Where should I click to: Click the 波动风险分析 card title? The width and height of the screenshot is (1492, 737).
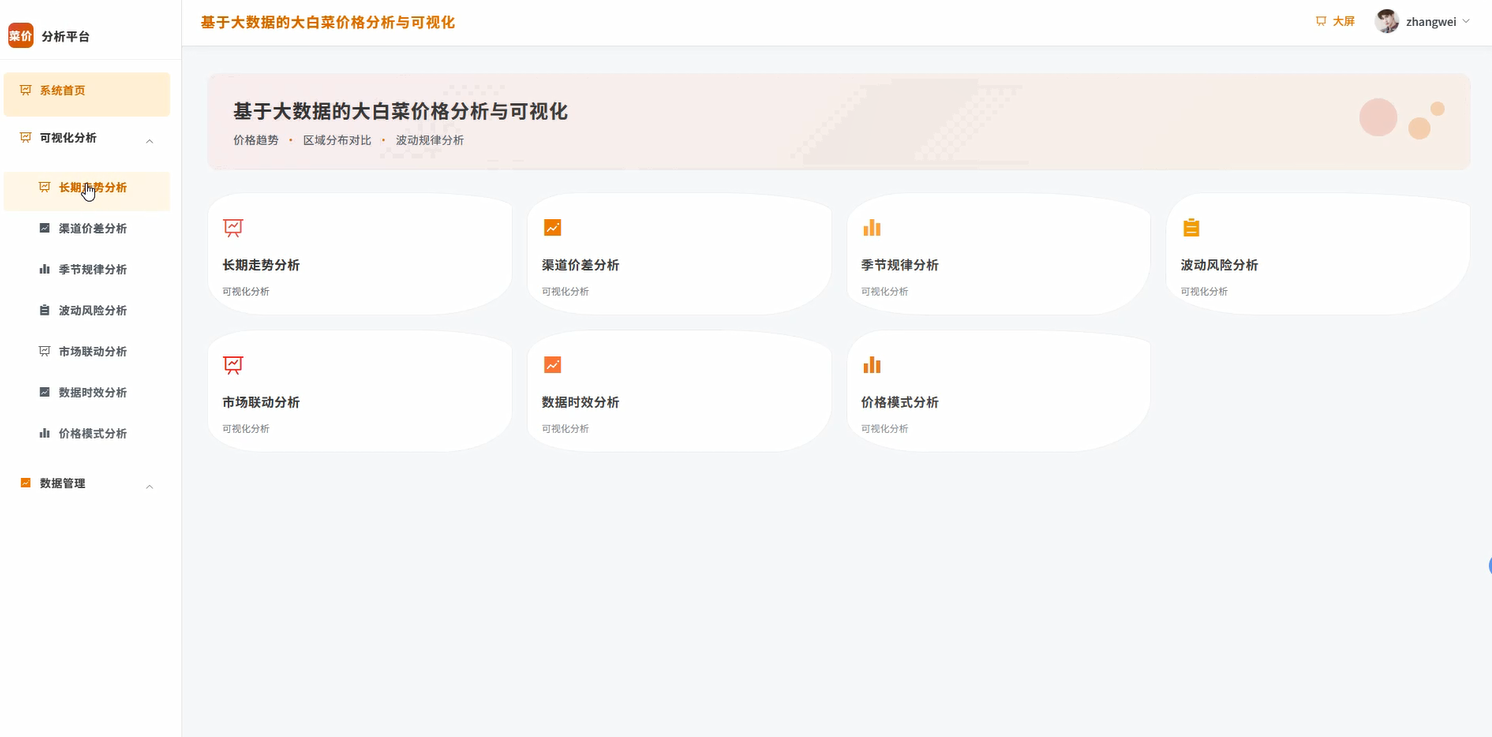pos(1219,265)
